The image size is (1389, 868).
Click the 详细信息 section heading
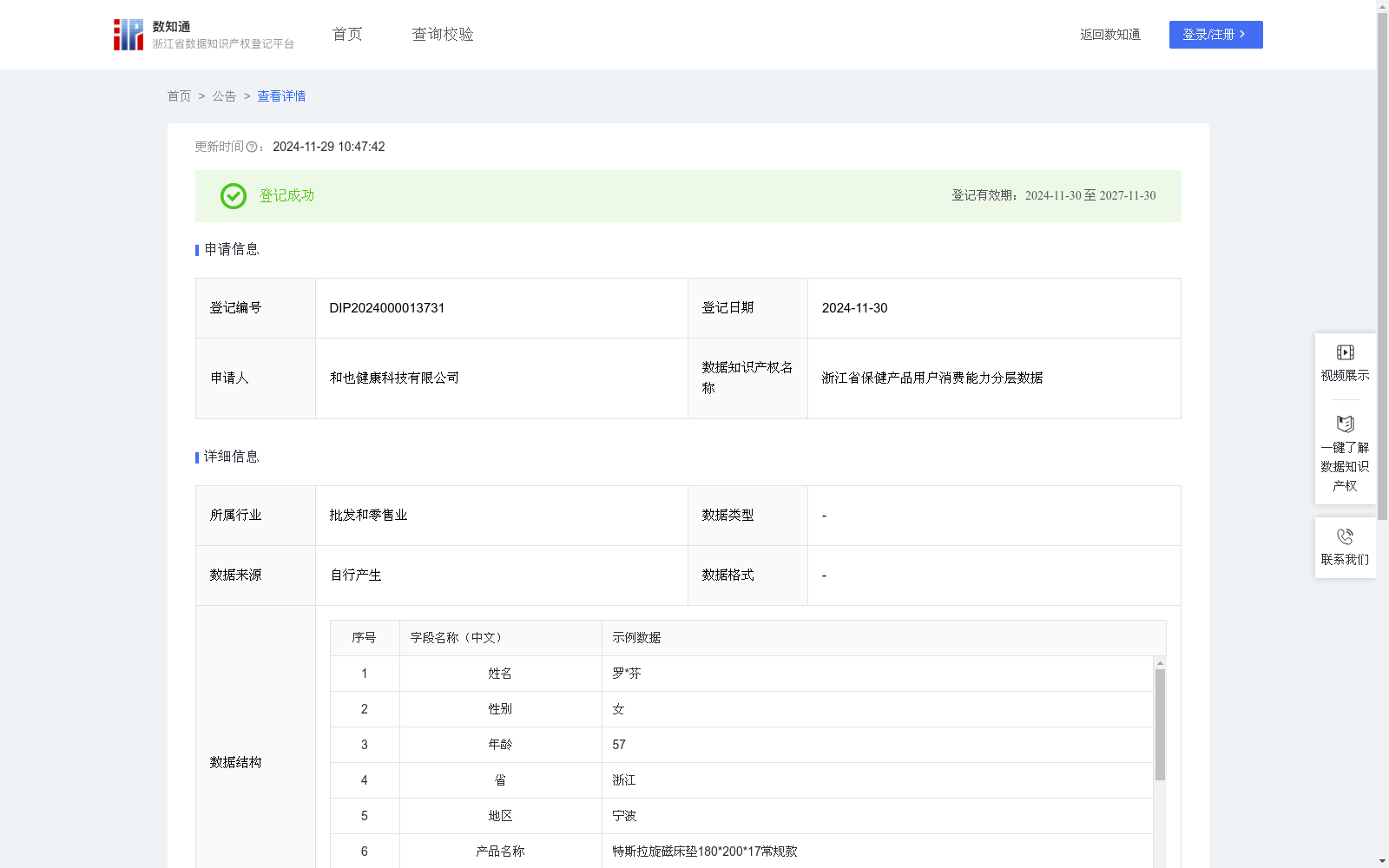click(x=232, y=457)
